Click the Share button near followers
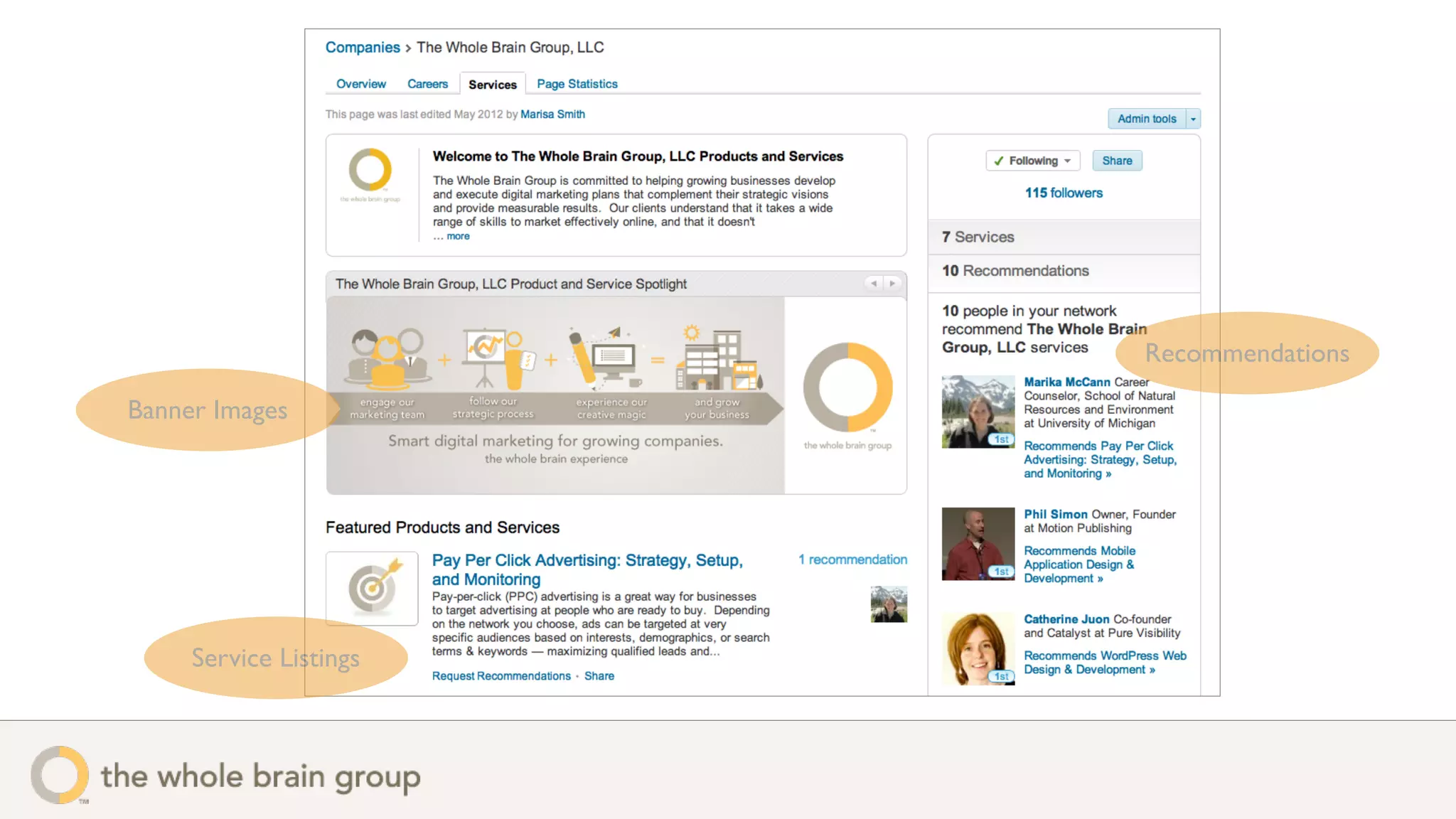 click(x=1117, y=161)
